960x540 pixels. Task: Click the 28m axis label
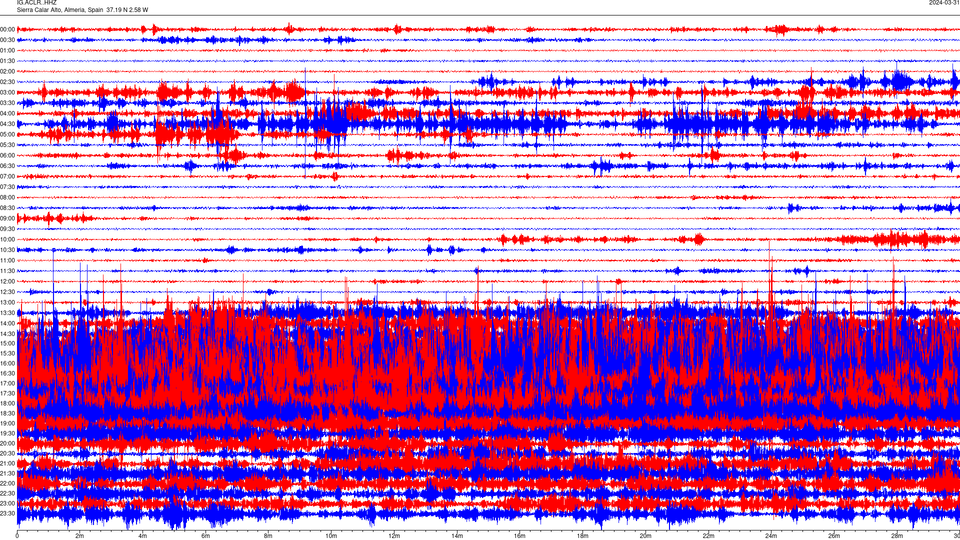click(897, 536)
